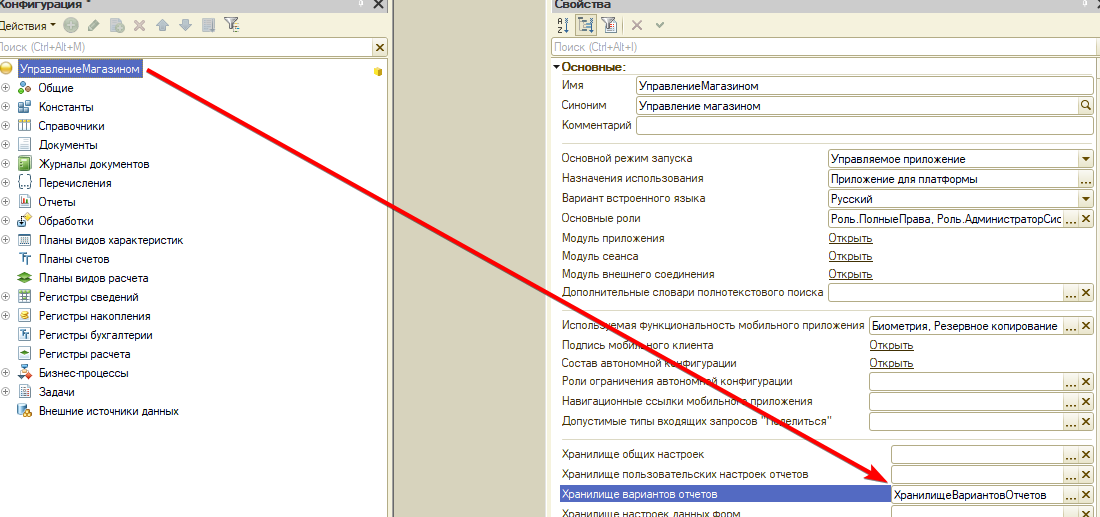Collapse the Основные properties section
This screenshot has width=1100, height=517.
click(556, 67)
